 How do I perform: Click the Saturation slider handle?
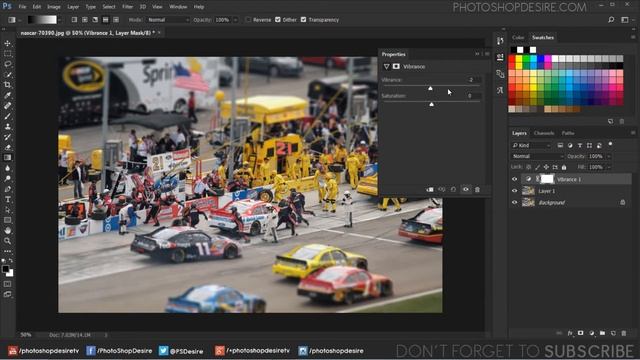[431, 104]
